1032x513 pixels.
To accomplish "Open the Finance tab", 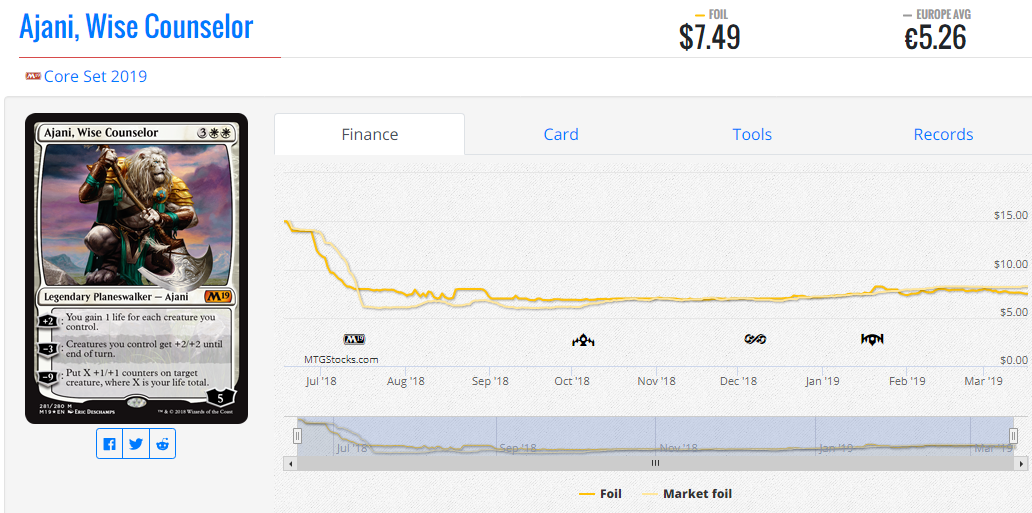I will 369,134.
